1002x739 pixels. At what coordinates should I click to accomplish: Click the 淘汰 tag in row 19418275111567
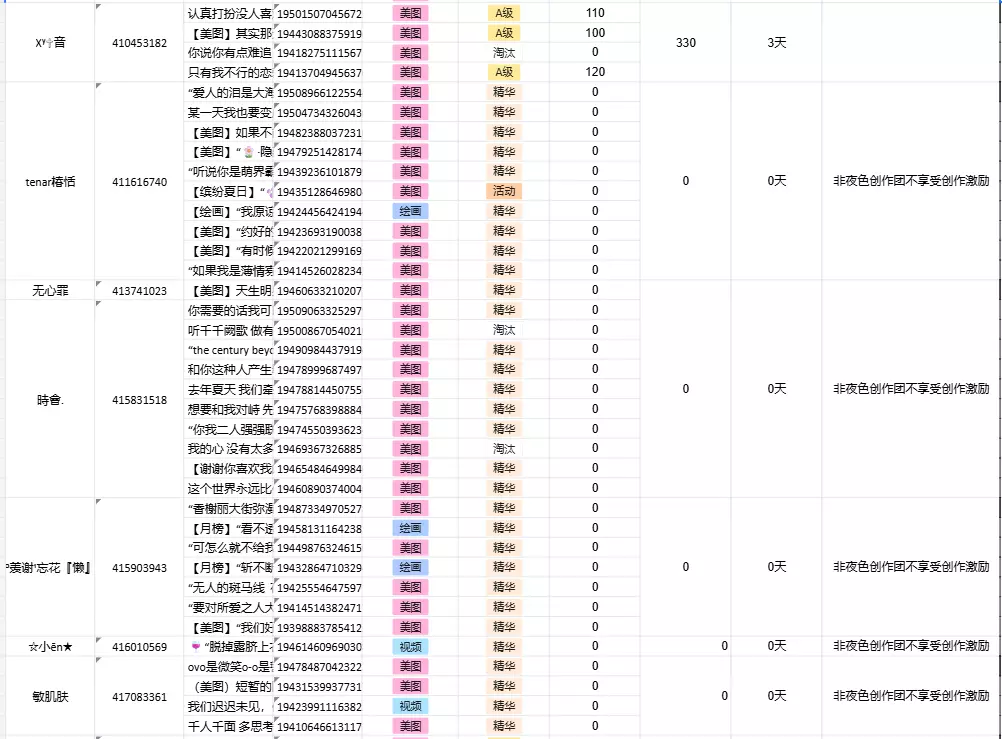[x=504, y=52]
